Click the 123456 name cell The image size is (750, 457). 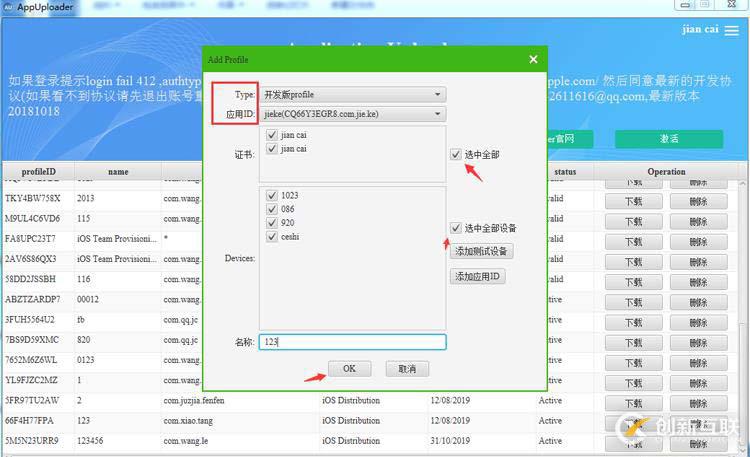118,440
